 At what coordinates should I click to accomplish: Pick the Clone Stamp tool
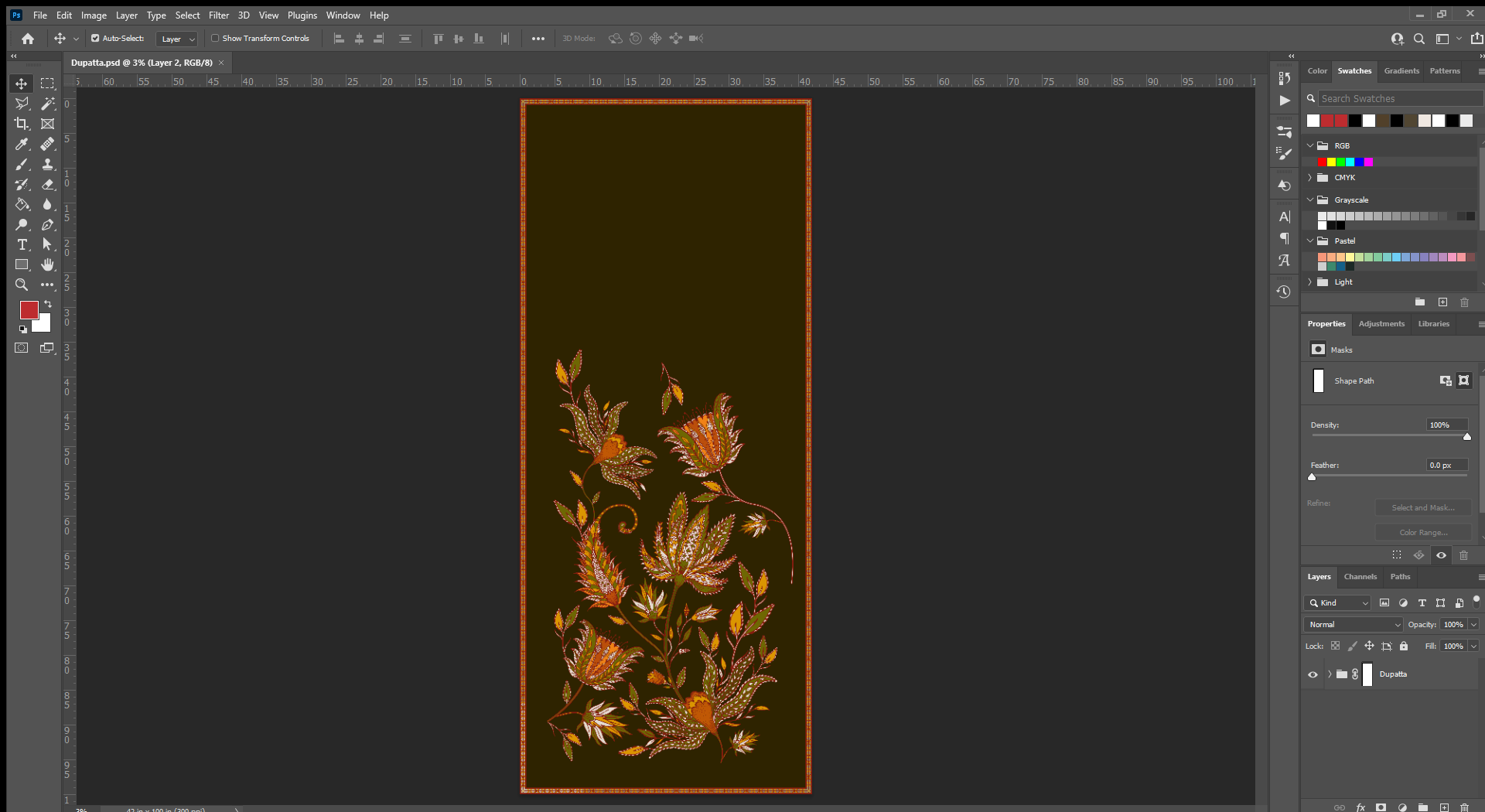pyautogui.click(x=47, y=164)
